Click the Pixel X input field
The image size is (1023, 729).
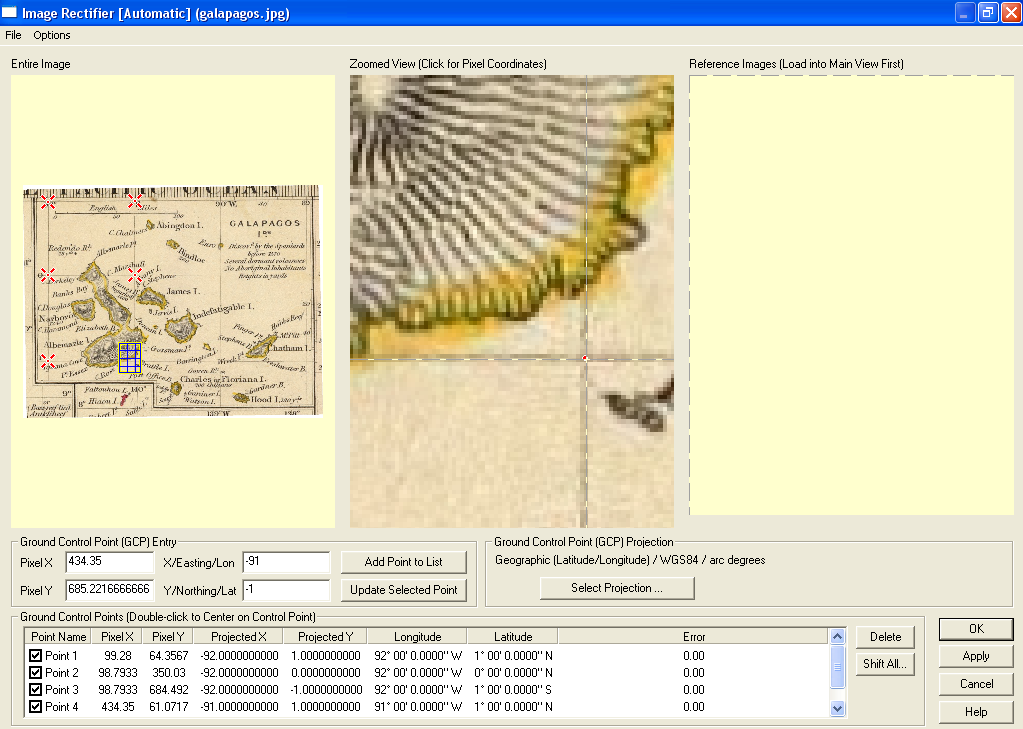point(109,562)
